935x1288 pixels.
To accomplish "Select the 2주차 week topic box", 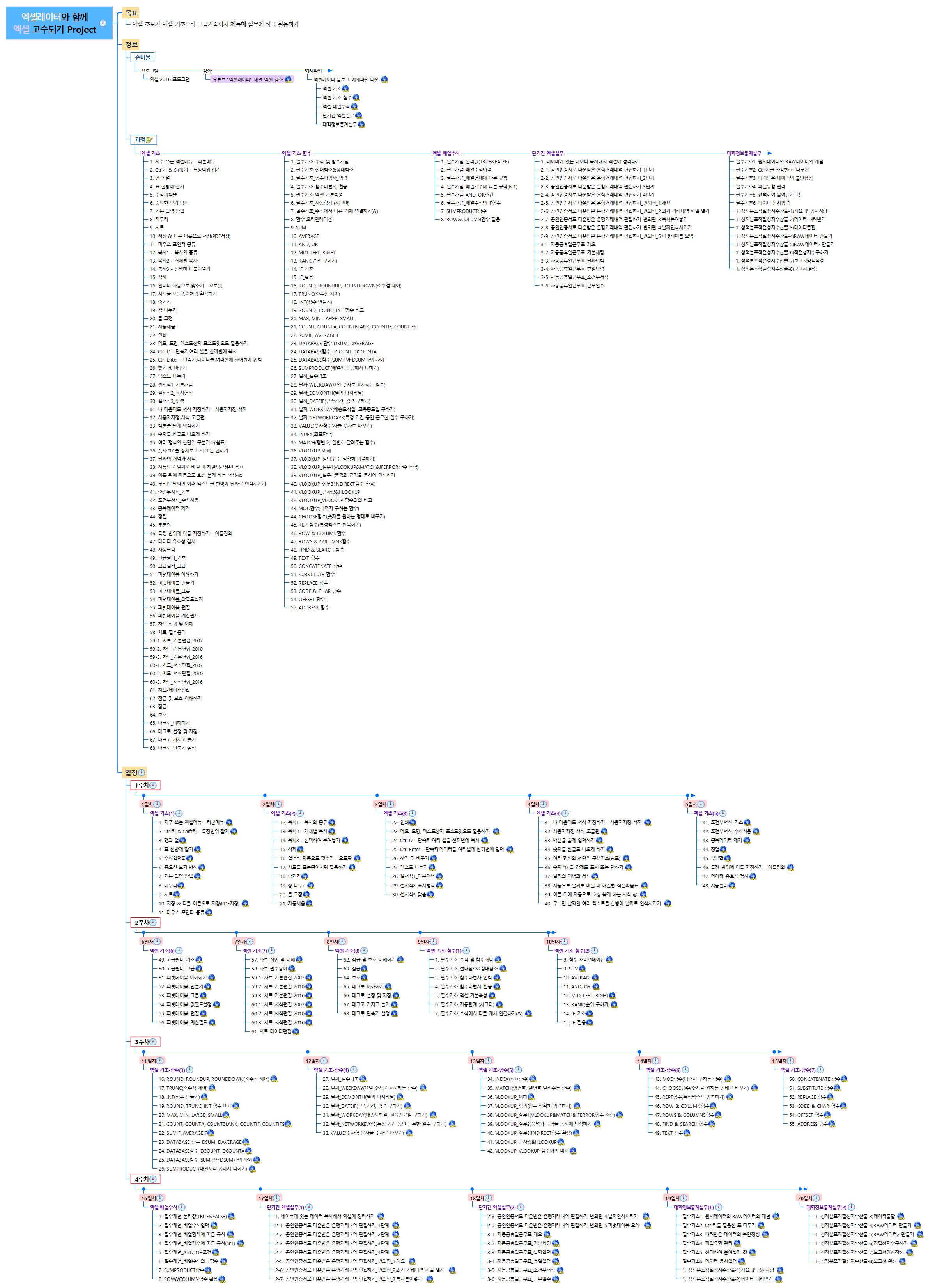I will pyautogui.click(x=142, y=923).
